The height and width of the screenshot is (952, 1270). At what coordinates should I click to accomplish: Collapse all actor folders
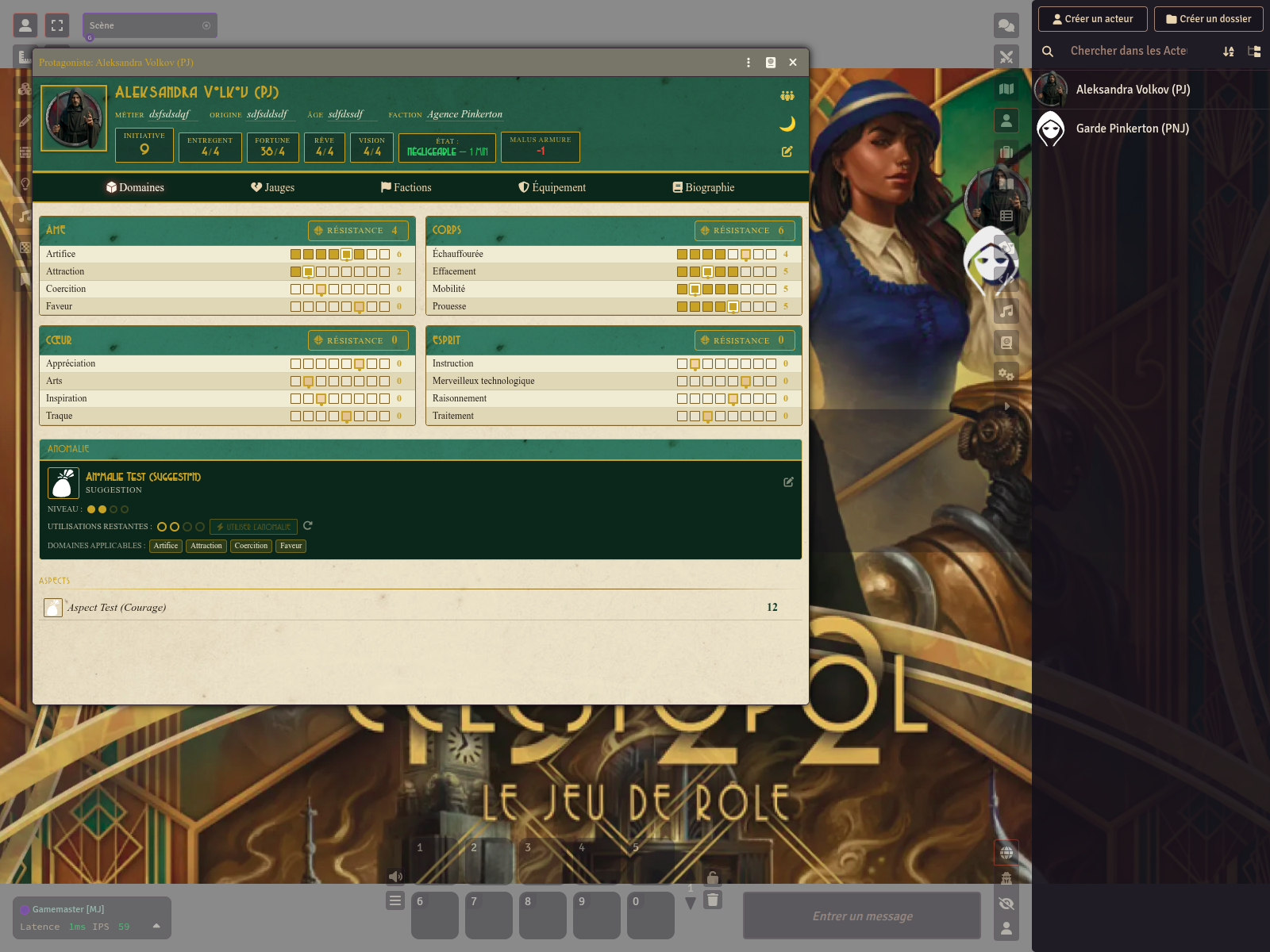point(1254,51)
